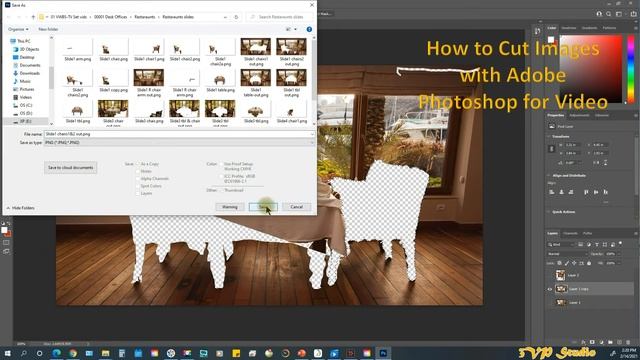Open Pictures folder in navigation pane

(24, 89)
